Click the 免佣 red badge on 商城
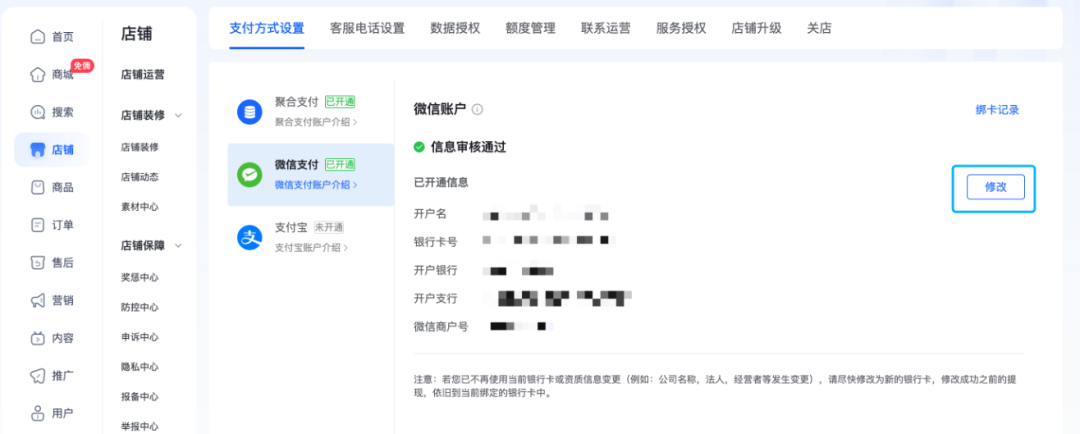Screen dimensions: 1080x434 click(x=82, y=65)
